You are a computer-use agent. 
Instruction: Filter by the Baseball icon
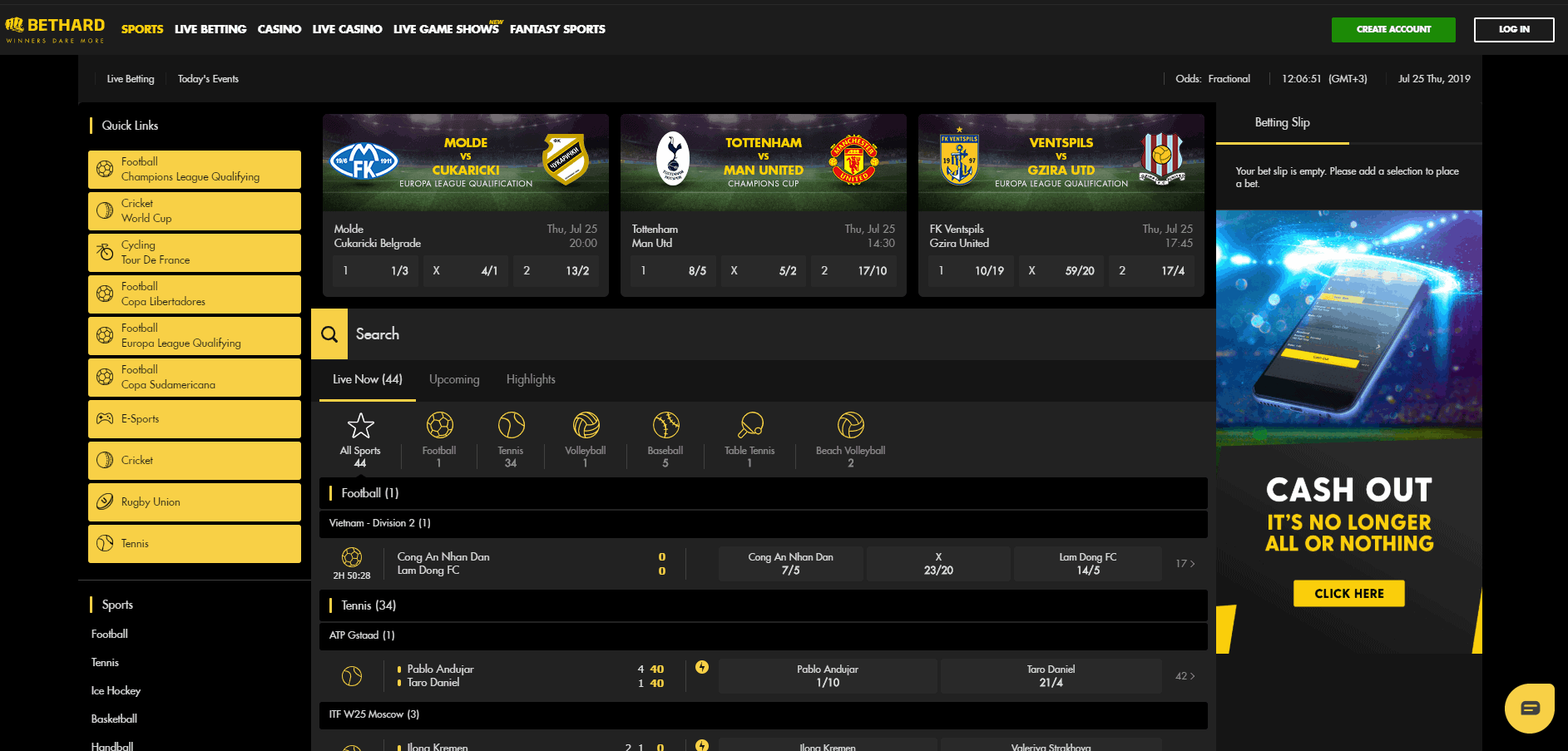(665, 425)
